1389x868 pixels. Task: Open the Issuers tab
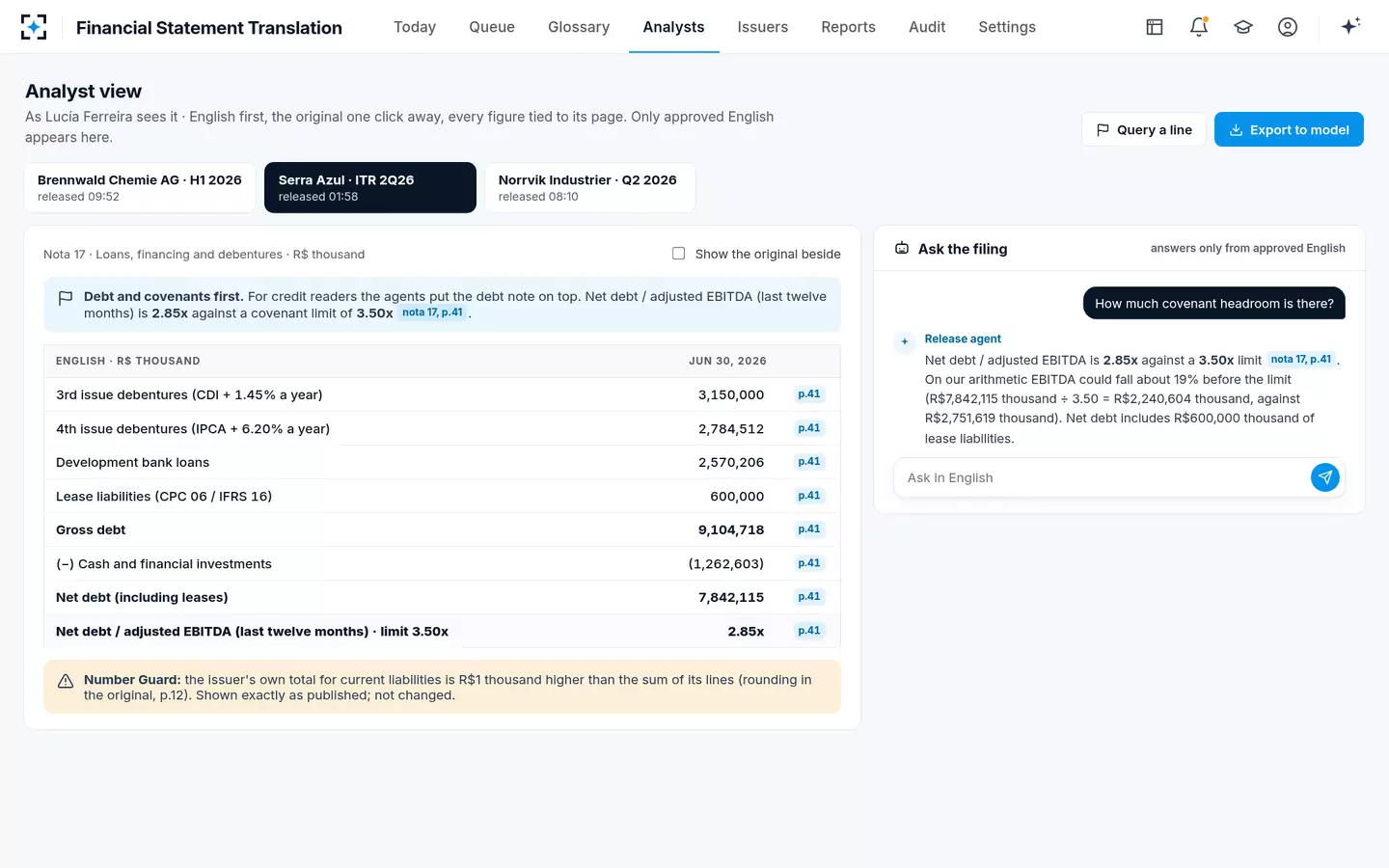click(763, 27)
